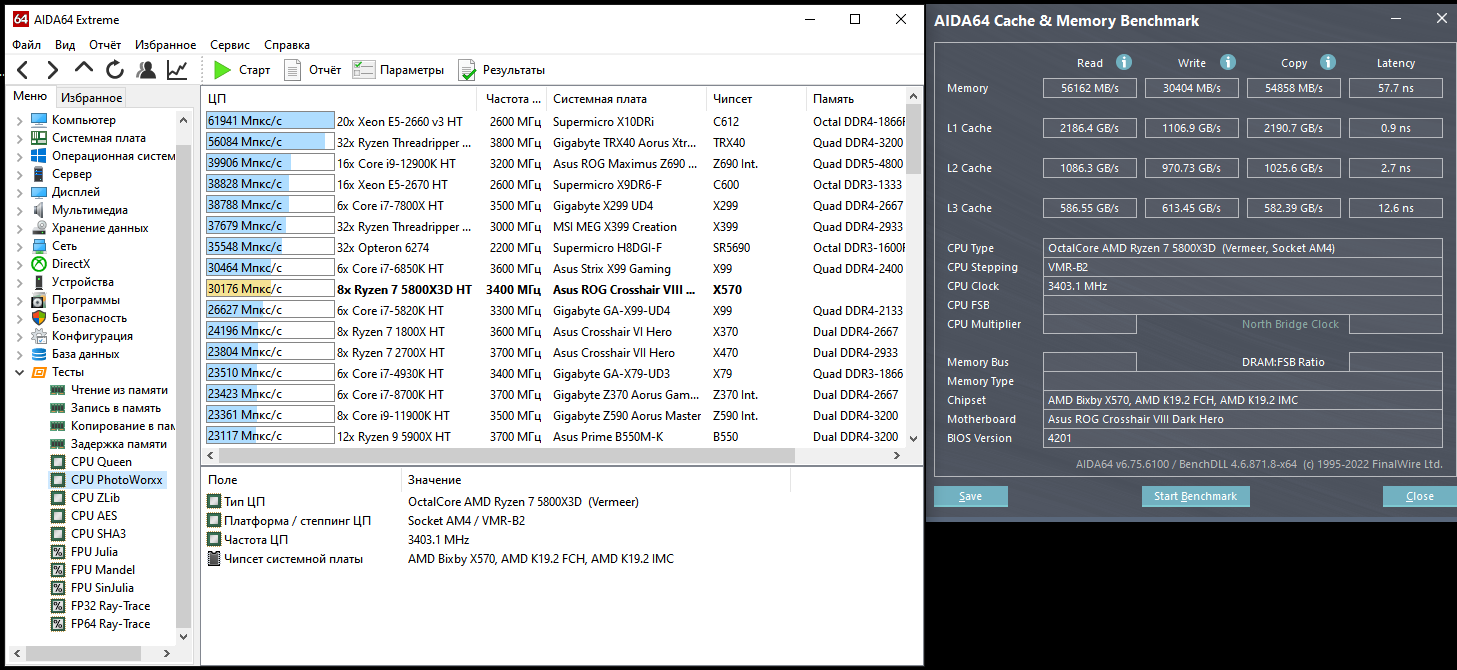Screen dimensions: 1457x670
Task: Start the benchmark with green Старт icon
Action: click(x=242, y=70)
